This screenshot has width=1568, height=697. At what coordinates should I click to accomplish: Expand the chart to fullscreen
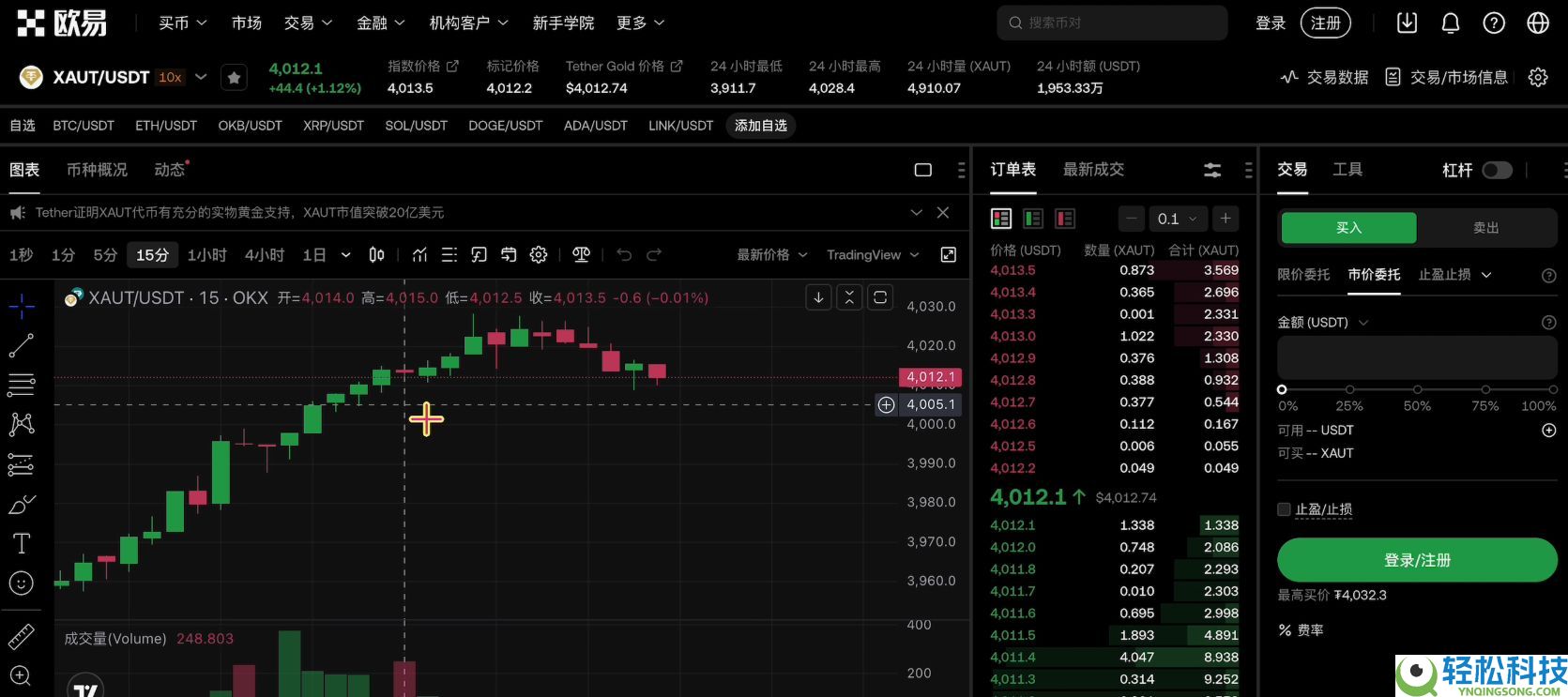[x=949, y=254]
